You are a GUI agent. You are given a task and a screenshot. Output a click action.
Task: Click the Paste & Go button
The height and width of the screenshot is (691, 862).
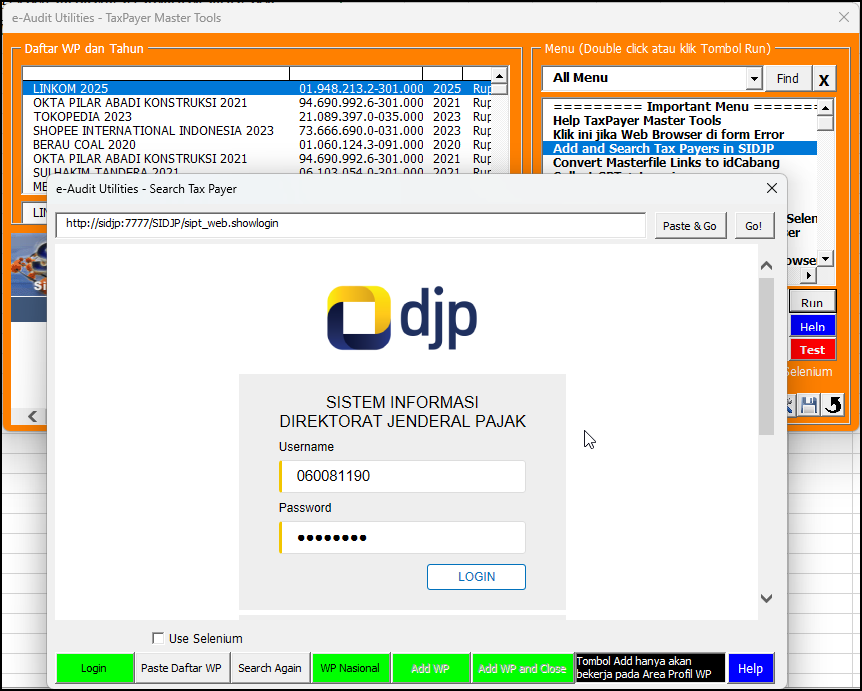pyautogui.click(x=690, y=226)
